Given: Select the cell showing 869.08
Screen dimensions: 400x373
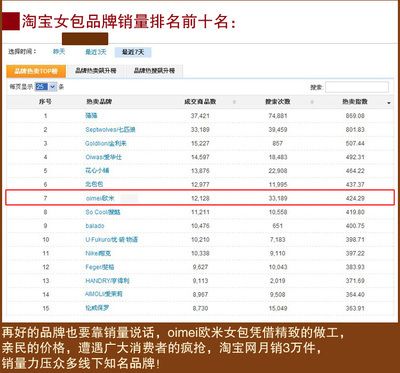Looking at the screenshot, I should point(355,116).
